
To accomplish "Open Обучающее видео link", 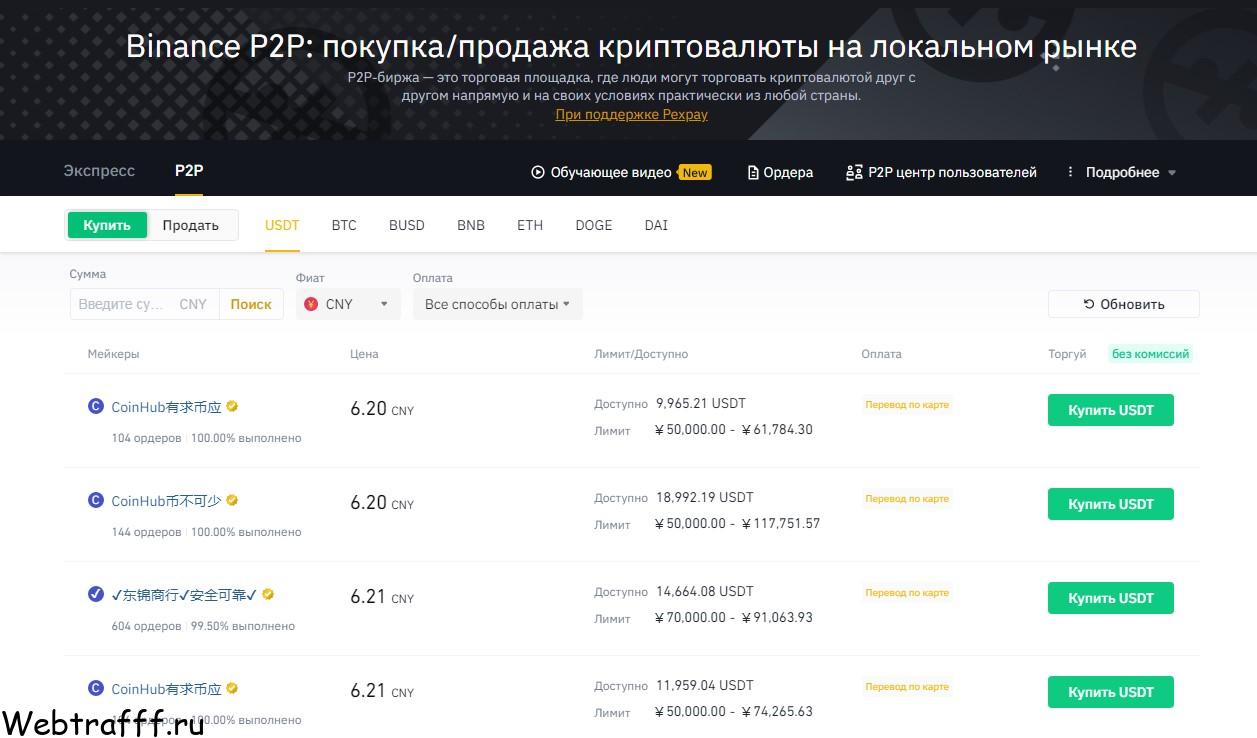I will [x=611, y=172].
